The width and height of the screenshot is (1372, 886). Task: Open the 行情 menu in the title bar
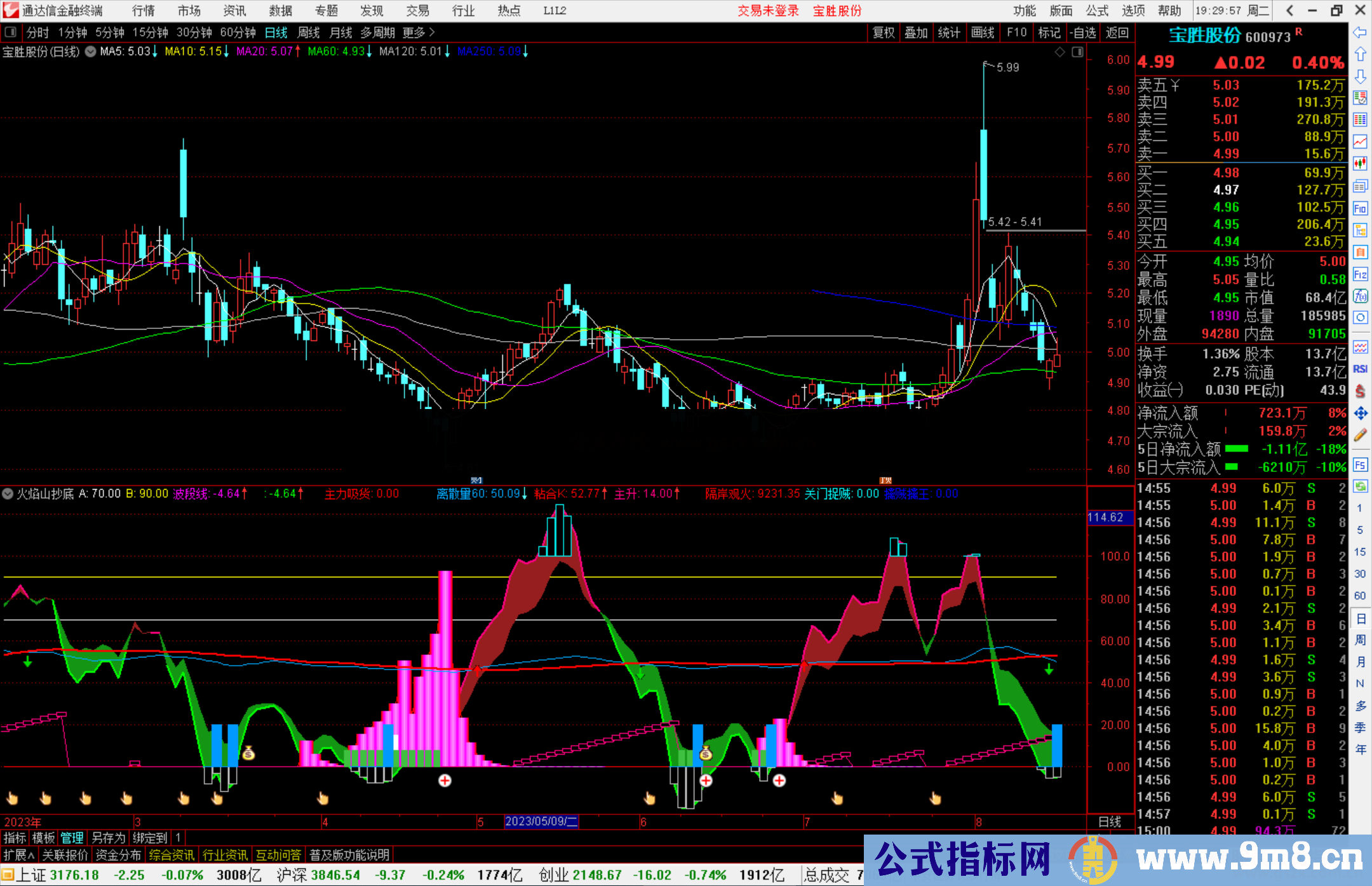(143, 11)
